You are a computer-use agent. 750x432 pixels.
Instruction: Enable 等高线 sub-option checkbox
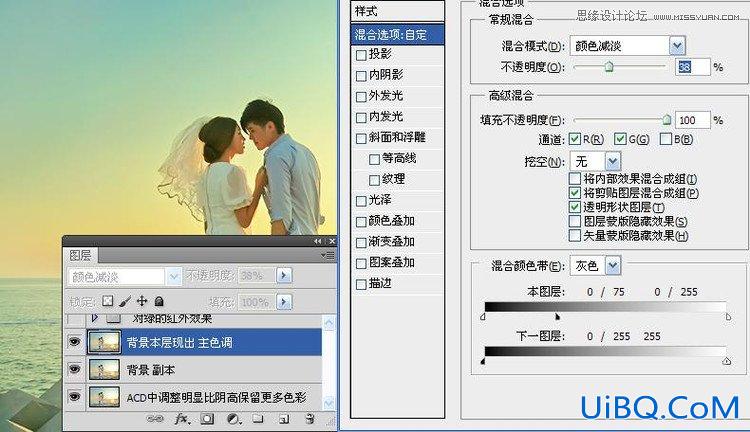point(375,159)
